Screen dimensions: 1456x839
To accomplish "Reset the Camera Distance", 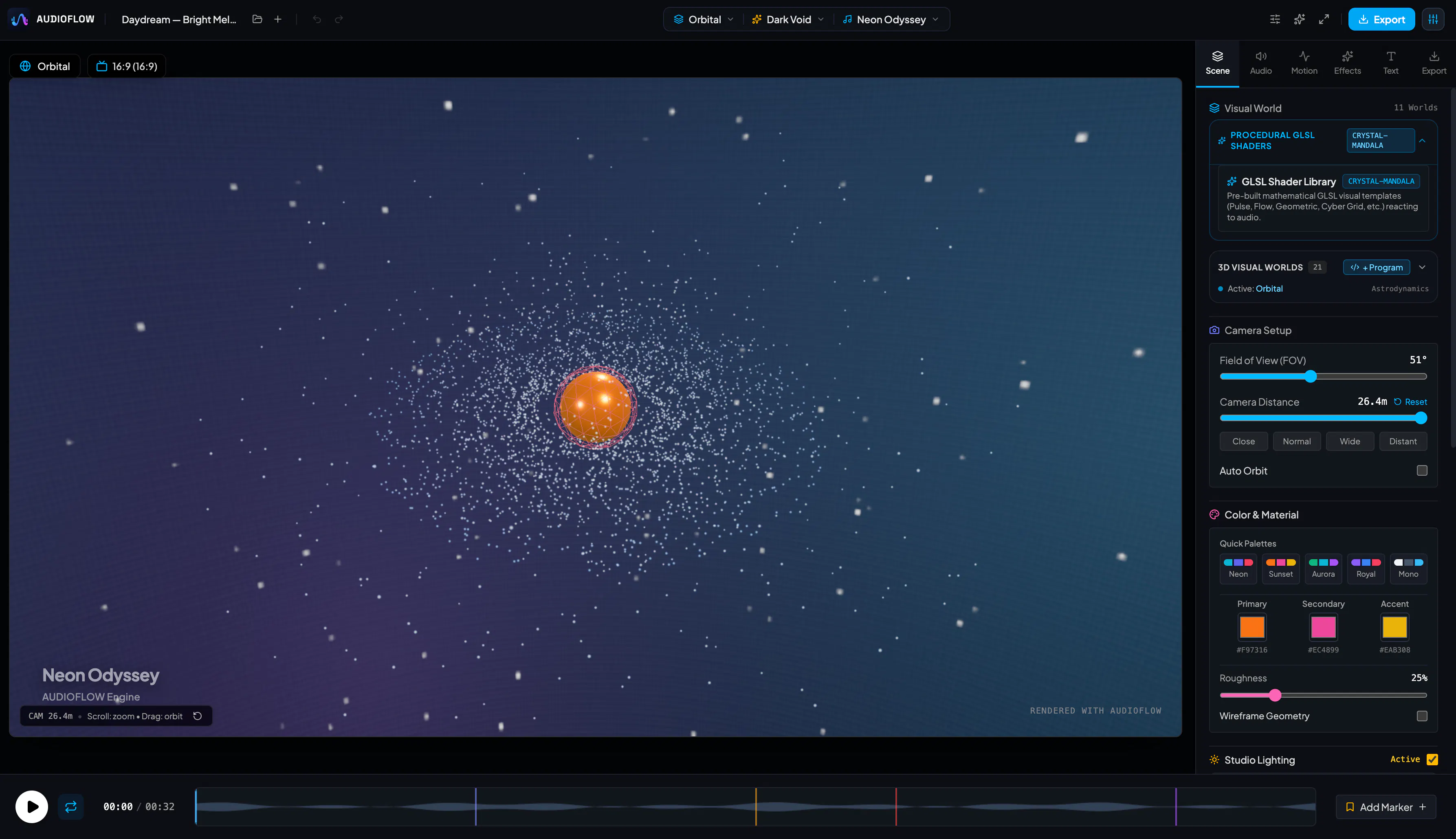I will (x=1410, y=402).
